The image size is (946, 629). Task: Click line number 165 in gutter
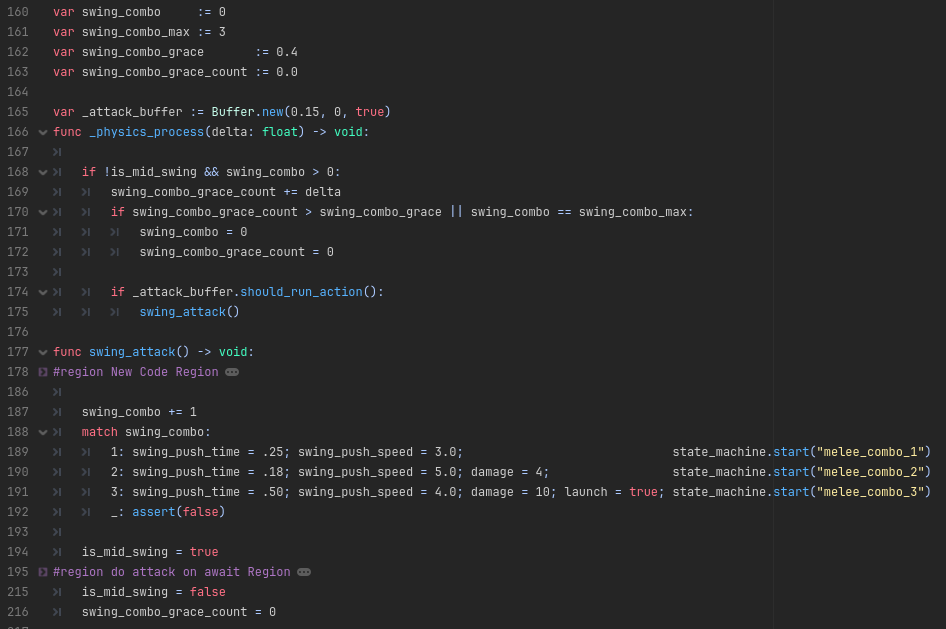tap(17, 112)
